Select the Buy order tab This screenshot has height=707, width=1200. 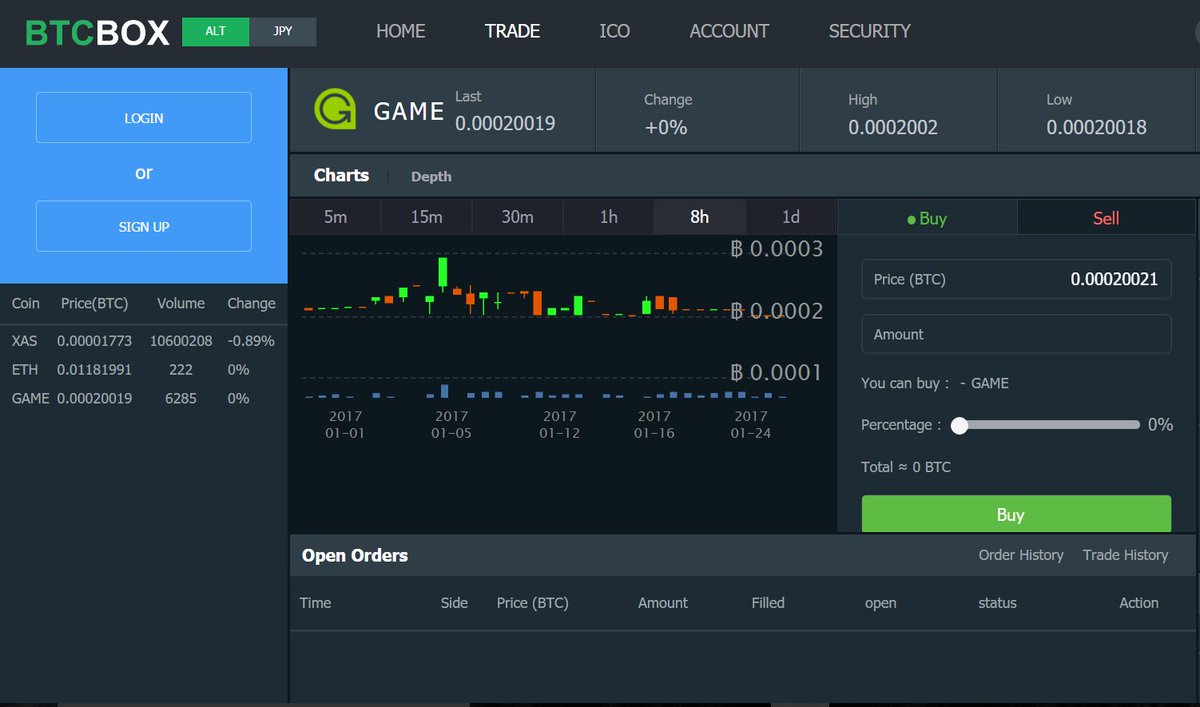(927, 218)
